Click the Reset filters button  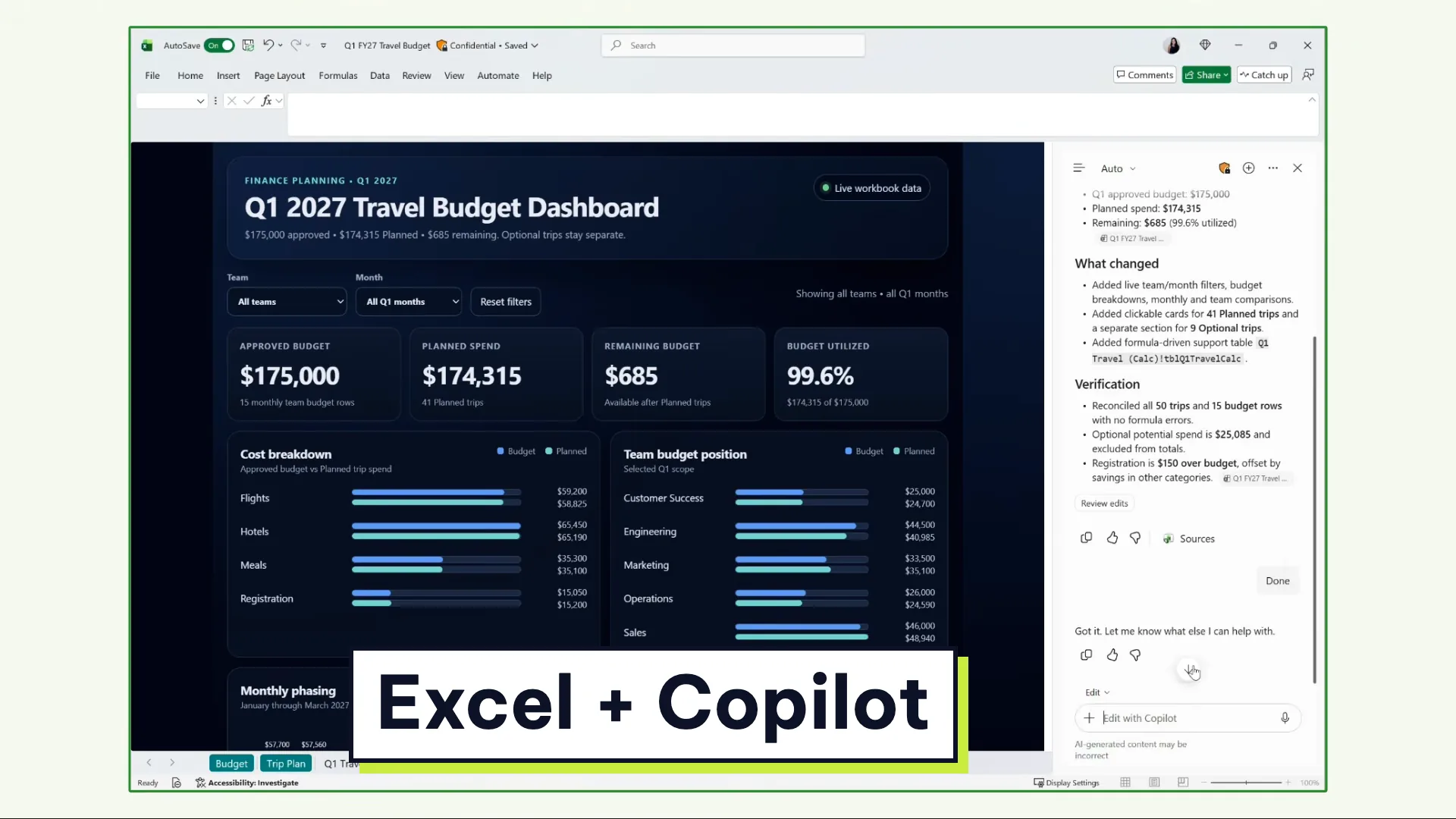coord(506,302)
